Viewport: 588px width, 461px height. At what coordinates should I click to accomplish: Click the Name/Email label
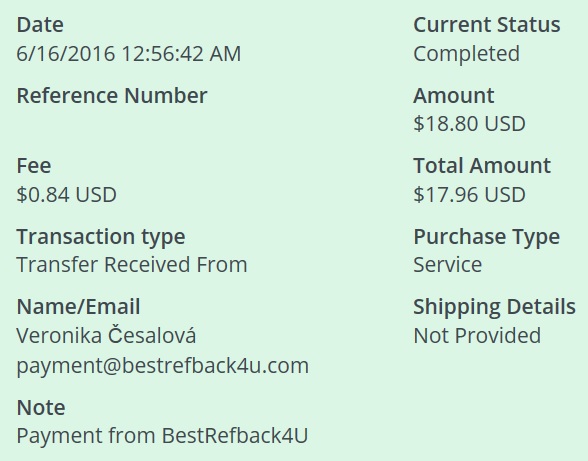(x=78, y=306)
